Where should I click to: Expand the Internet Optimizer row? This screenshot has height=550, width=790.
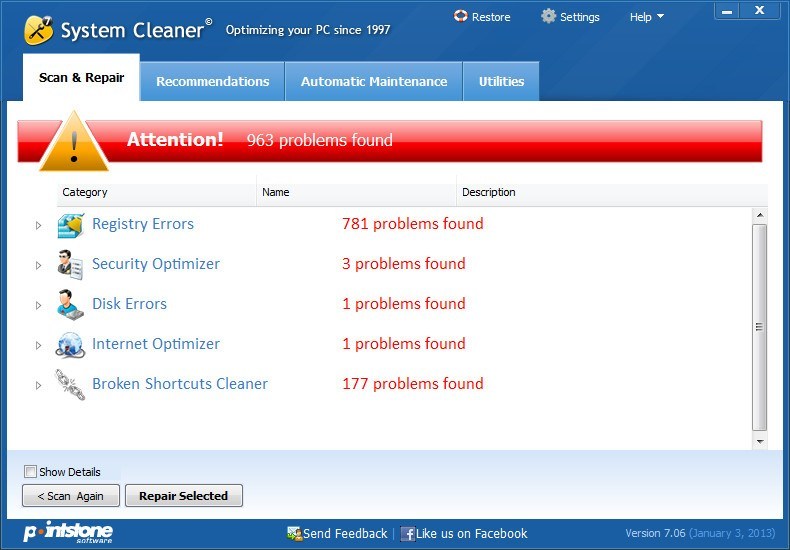click(x=38, y=346)
